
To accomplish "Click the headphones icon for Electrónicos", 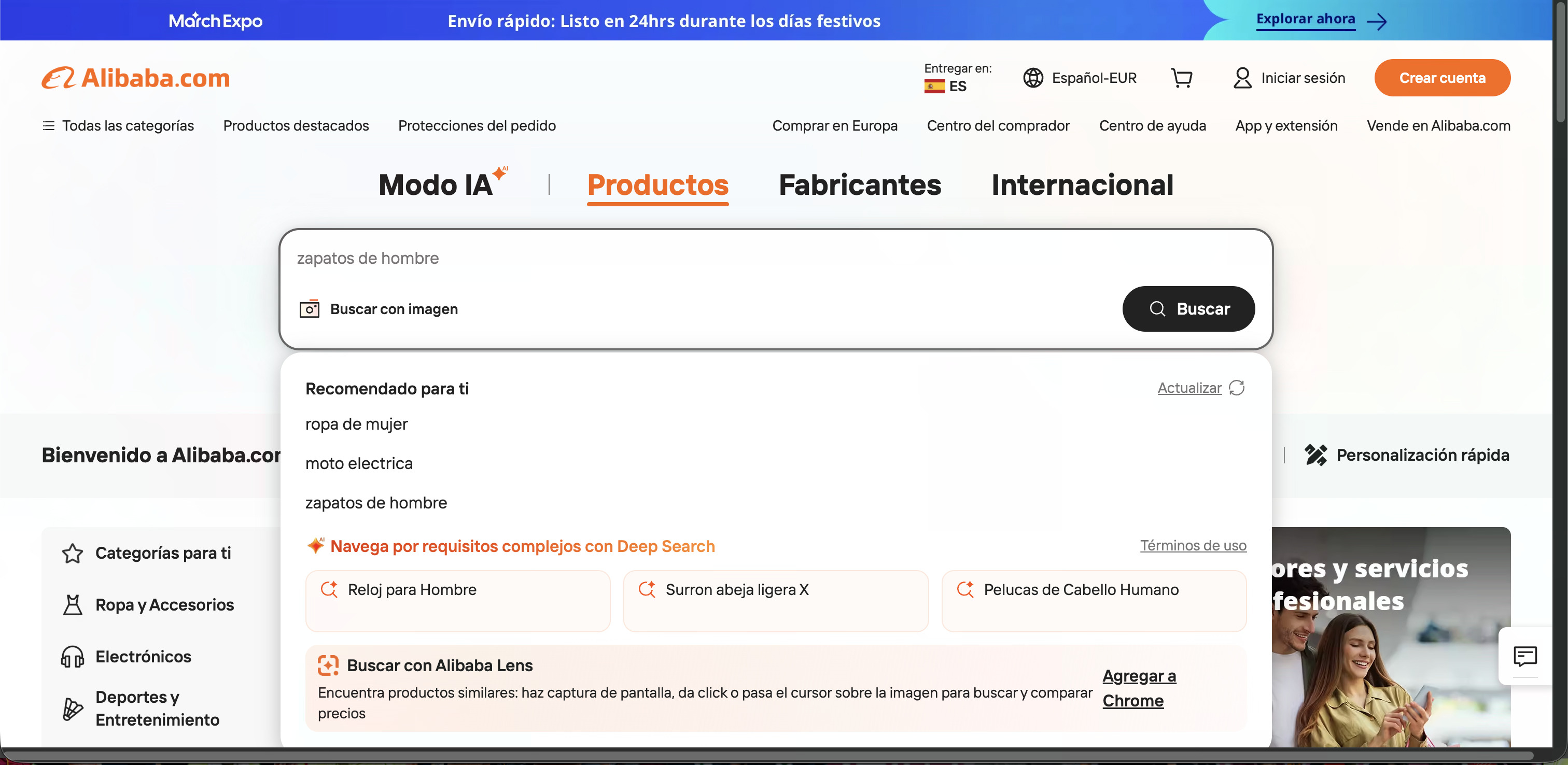I will (x=73, y=657).
